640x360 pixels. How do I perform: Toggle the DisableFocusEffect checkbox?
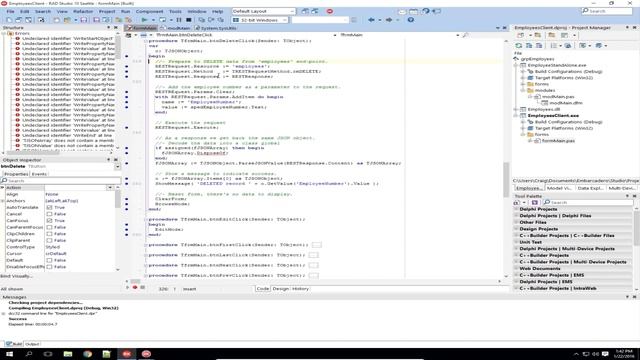49,267
